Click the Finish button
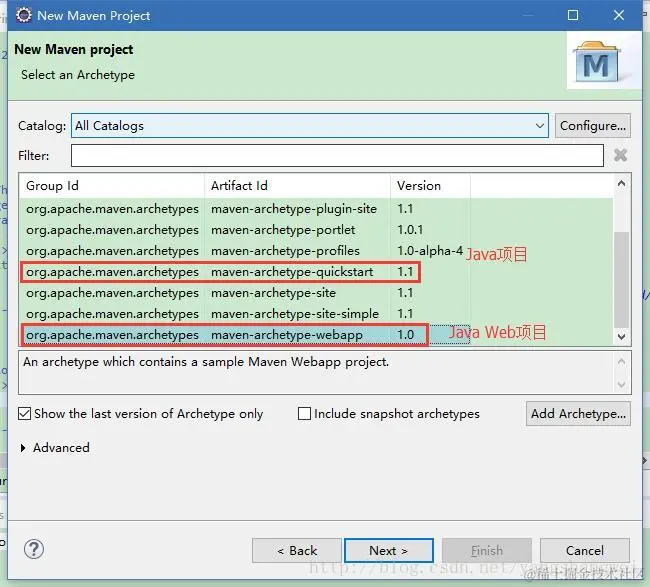 [487, 551]
